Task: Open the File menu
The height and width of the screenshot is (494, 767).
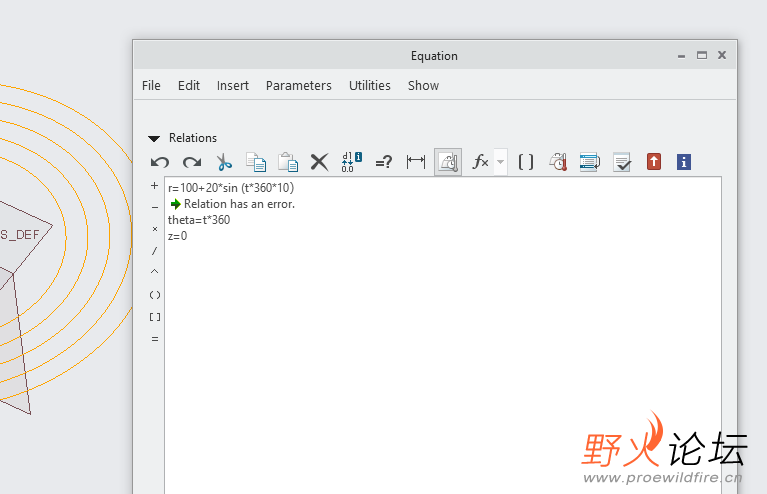Action: pos(151,86)
